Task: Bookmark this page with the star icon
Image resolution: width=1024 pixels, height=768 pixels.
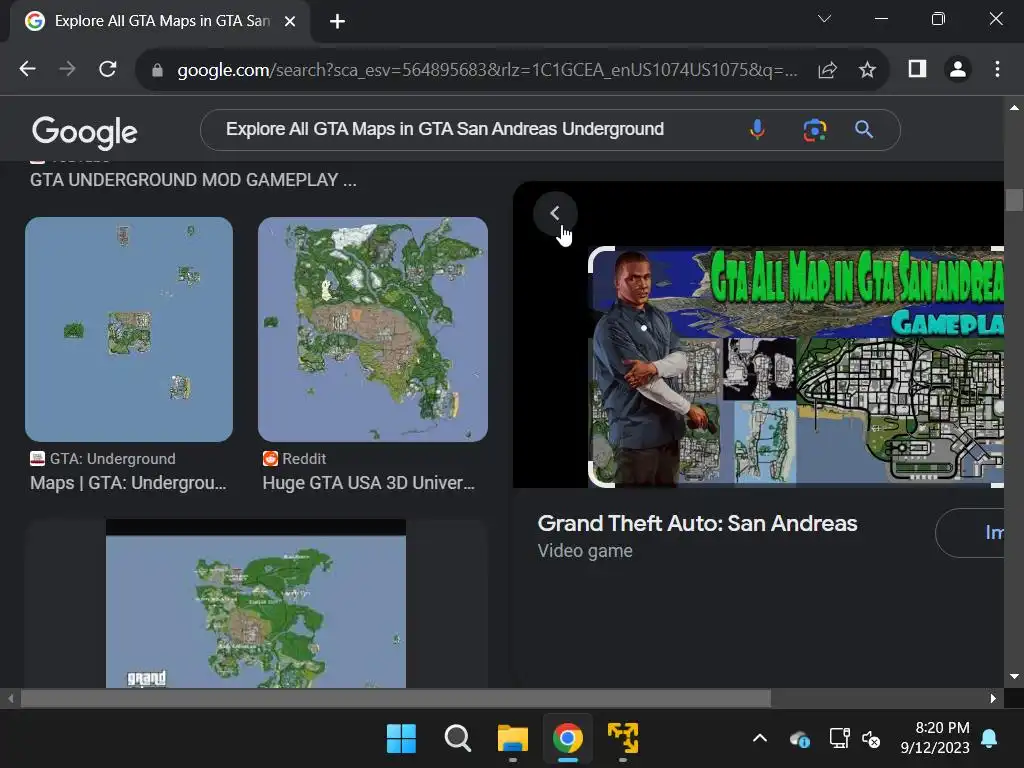Action: tap(867, 70)
